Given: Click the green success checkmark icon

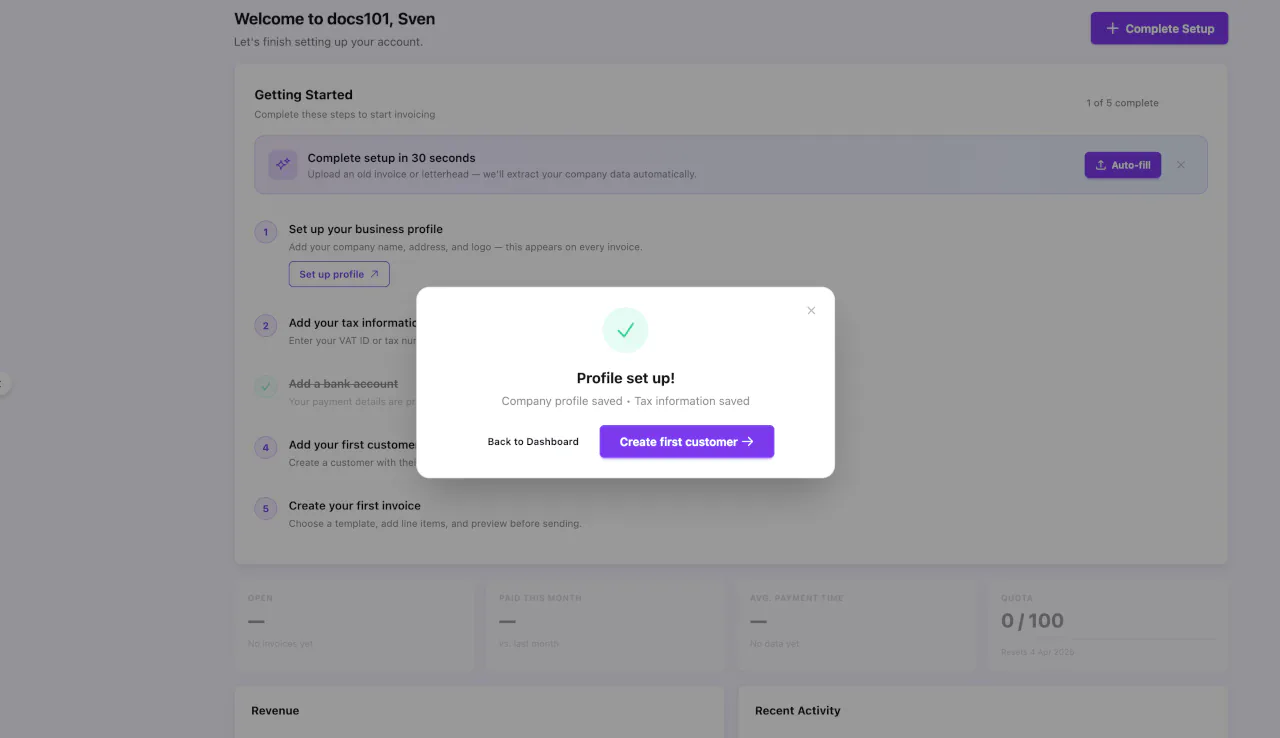Looking at the screenshot, I should pos(625,330).
